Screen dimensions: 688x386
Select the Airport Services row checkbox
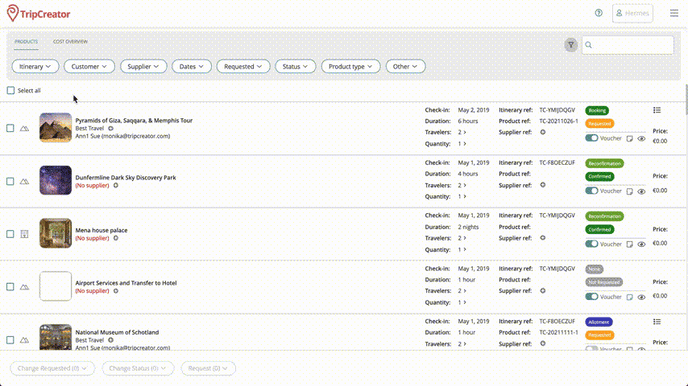[x=10, y=287]
